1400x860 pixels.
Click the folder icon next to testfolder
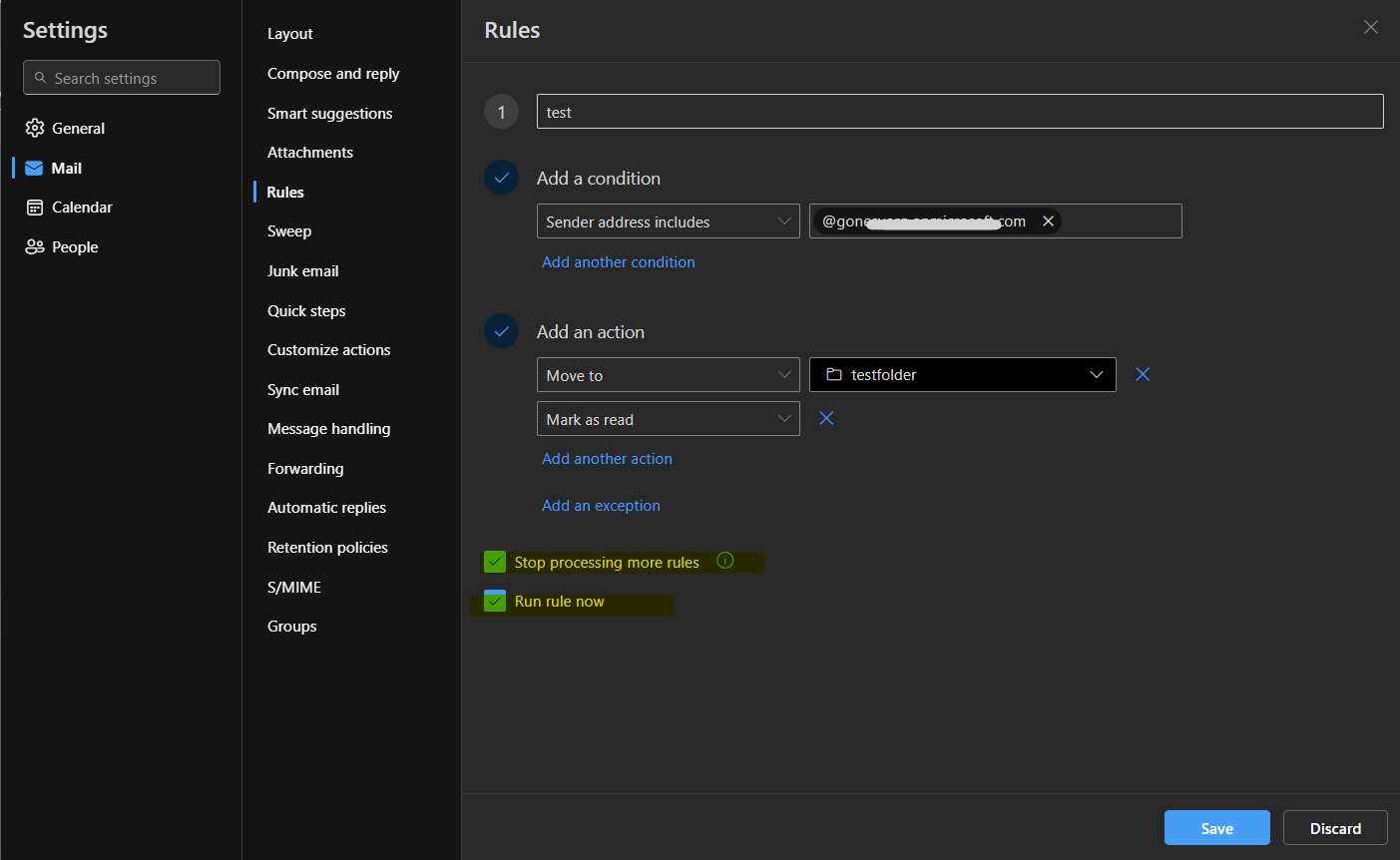tap(834, 374)
